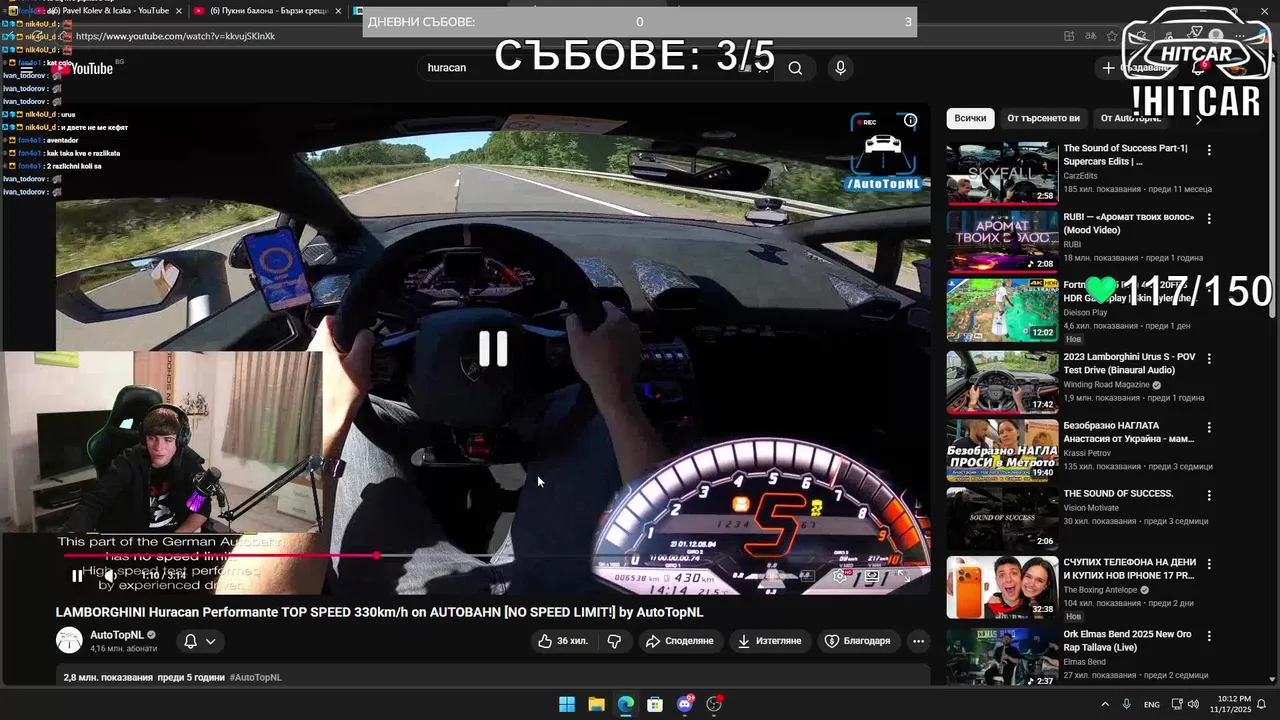1280x720 pixels.
Task: Open Discord from the taskbar
Action: pos(685,704)
